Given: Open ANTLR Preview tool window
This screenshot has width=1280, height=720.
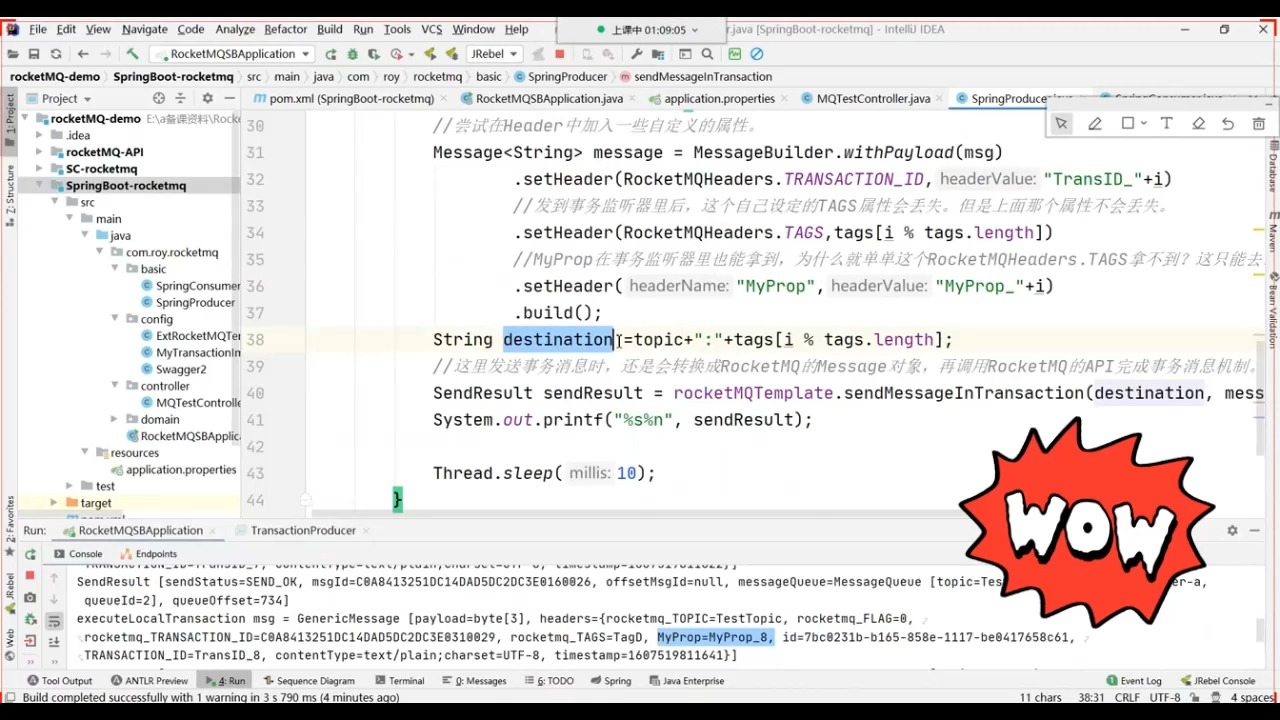Looking at the screenshot, I should 149,681.
